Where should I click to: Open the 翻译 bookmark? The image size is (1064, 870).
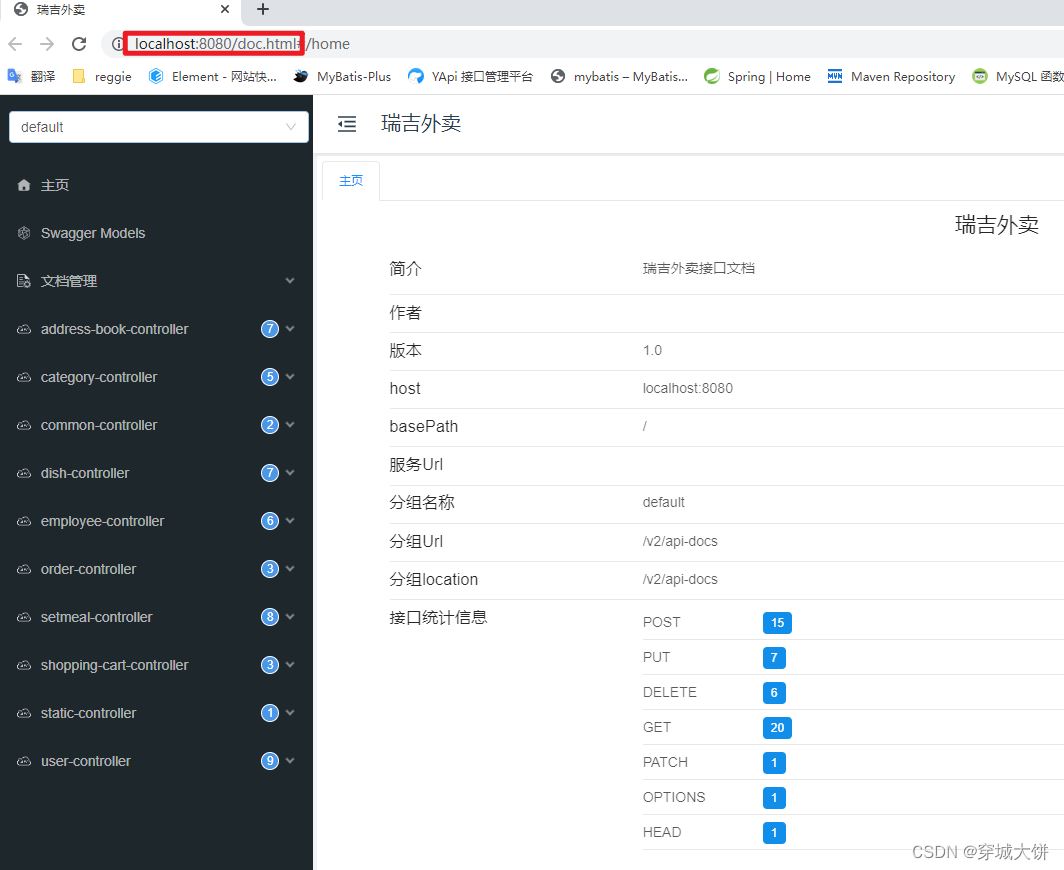[x=31, y=77]
